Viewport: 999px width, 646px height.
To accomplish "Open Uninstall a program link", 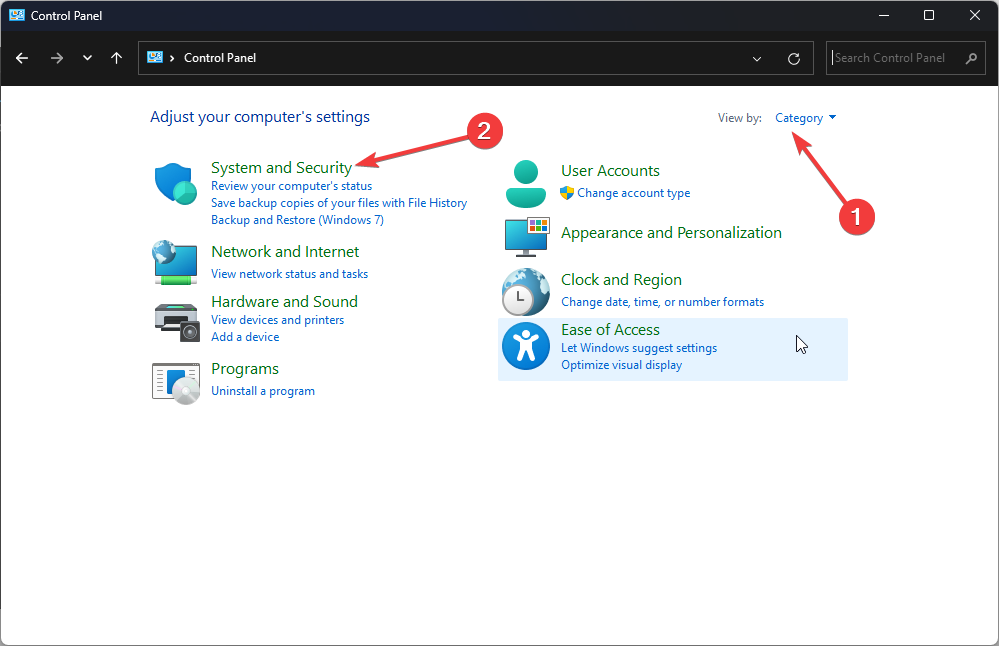I will [263, 391].
